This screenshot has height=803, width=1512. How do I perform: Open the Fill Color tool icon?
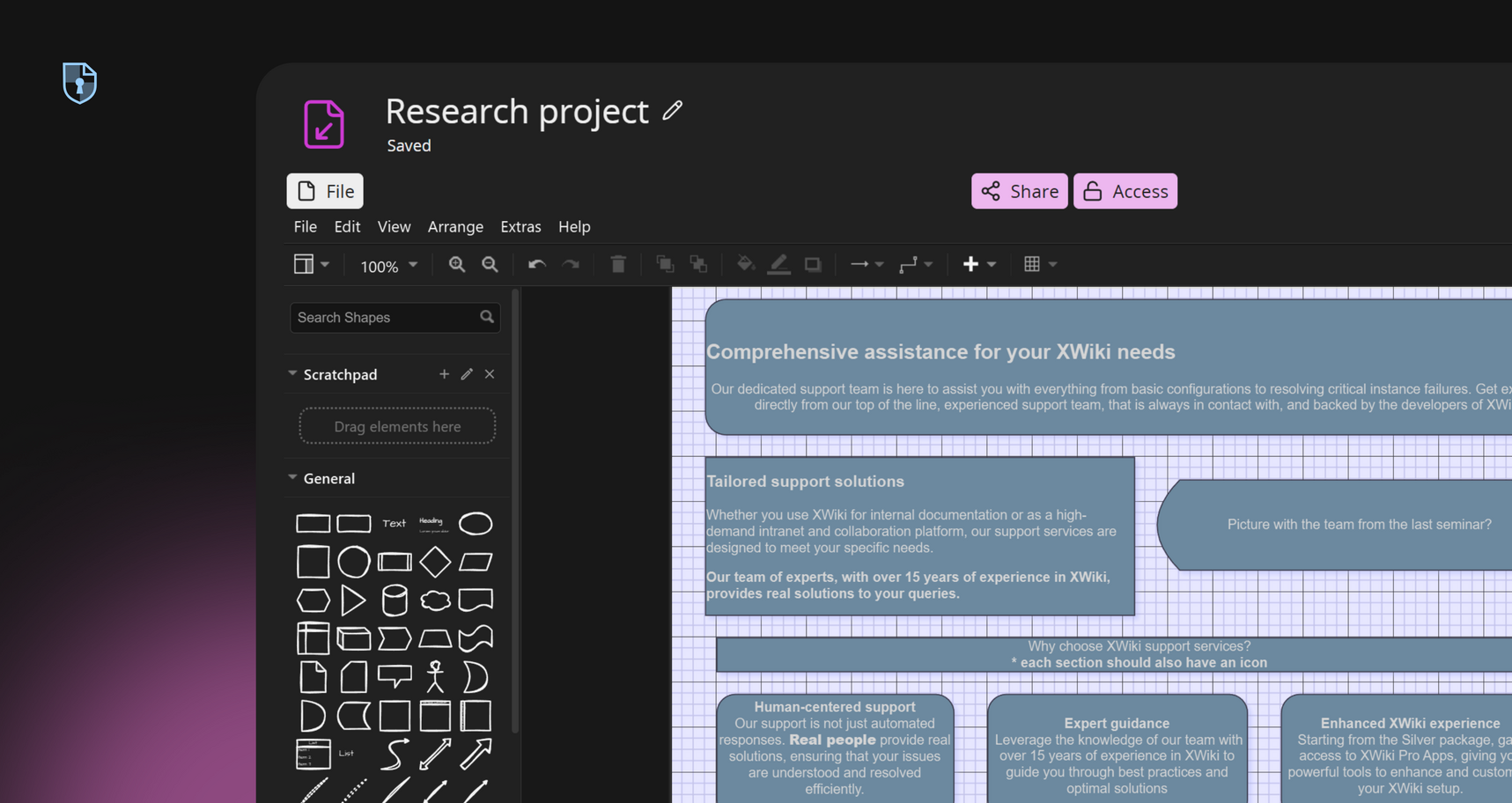[745, 264]
